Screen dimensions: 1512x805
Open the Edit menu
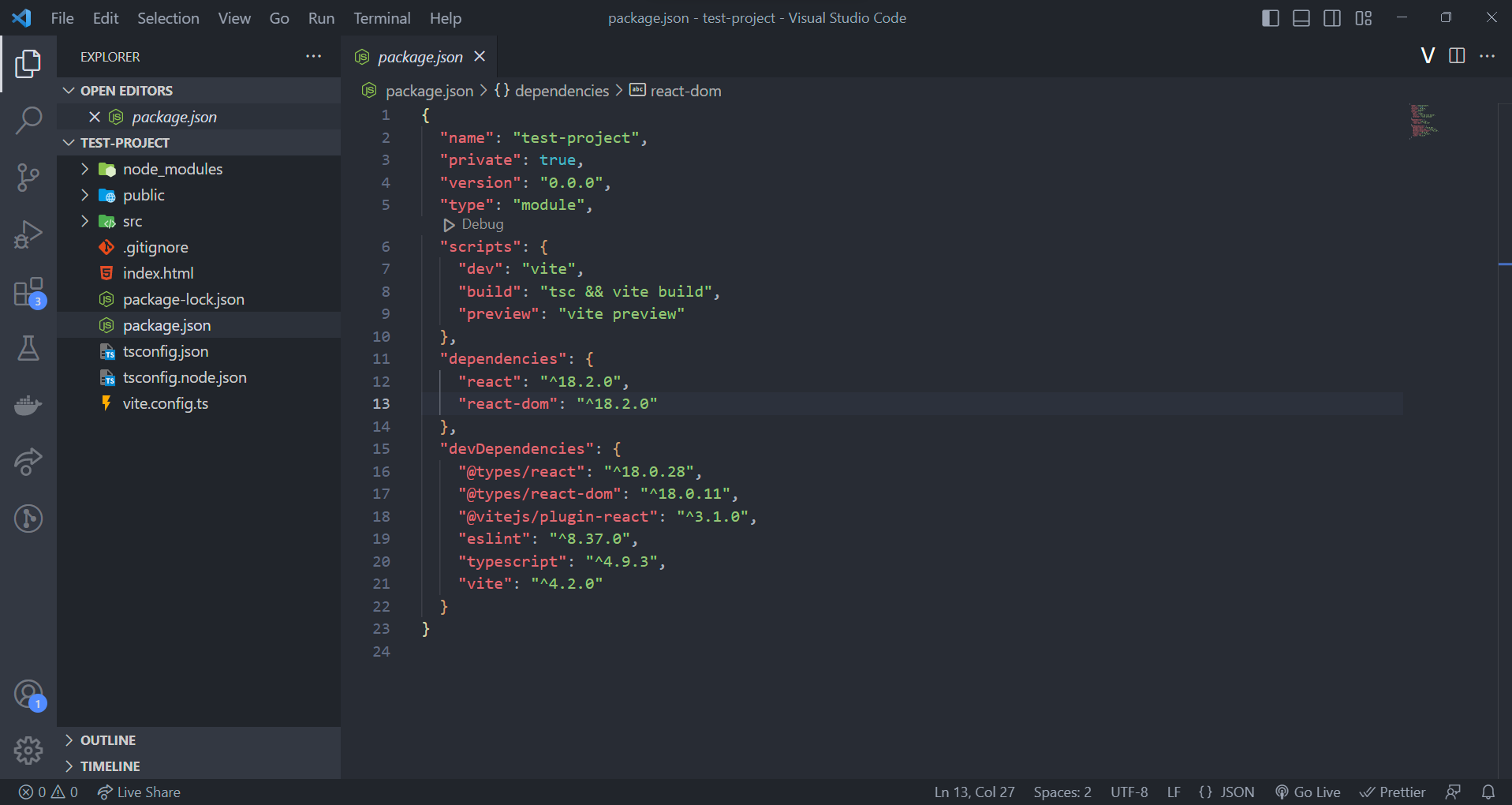[106, 17]
